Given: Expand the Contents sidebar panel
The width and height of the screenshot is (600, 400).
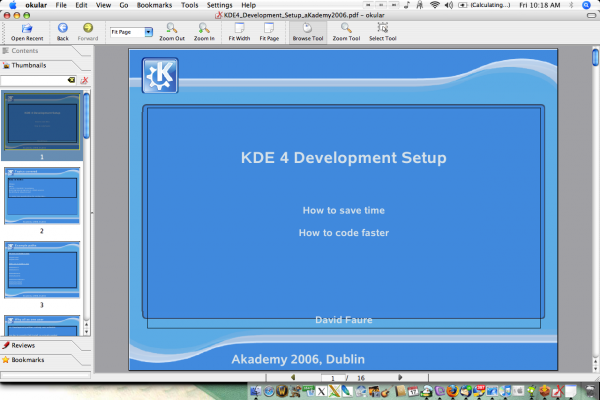Looking at the screenshot, I should (x=45, y=51).
